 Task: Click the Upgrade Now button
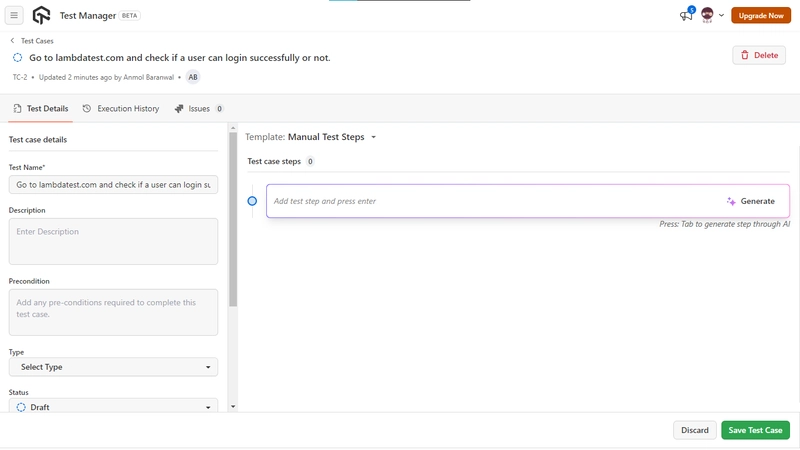(761, 15)
